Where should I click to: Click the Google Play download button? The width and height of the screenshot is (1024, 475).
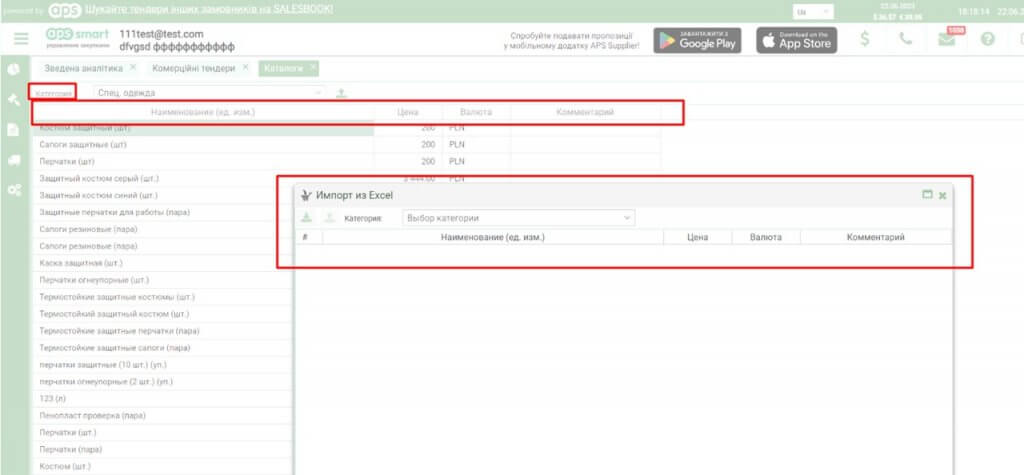point(697,41)
